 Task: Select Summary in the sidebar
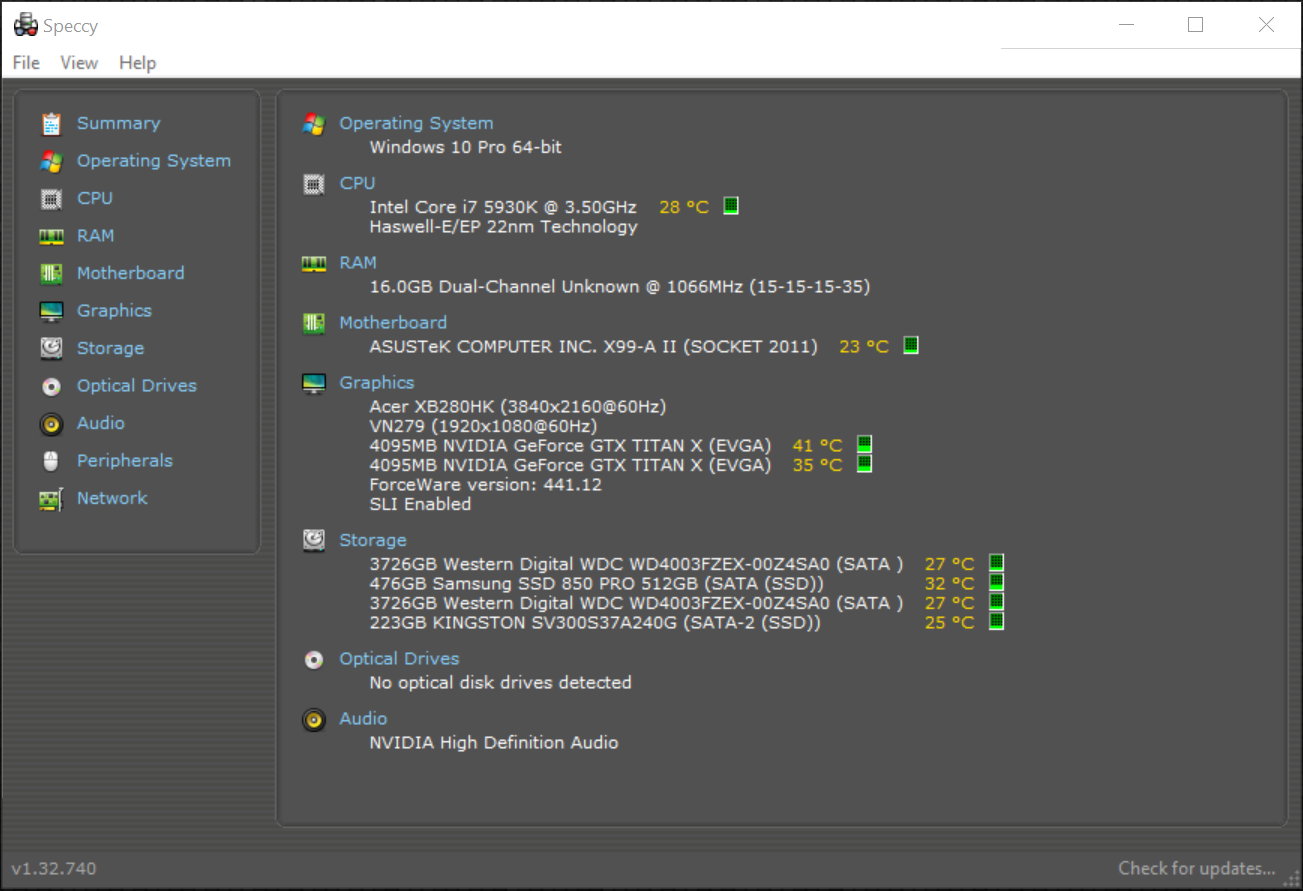tap(119, 123)
